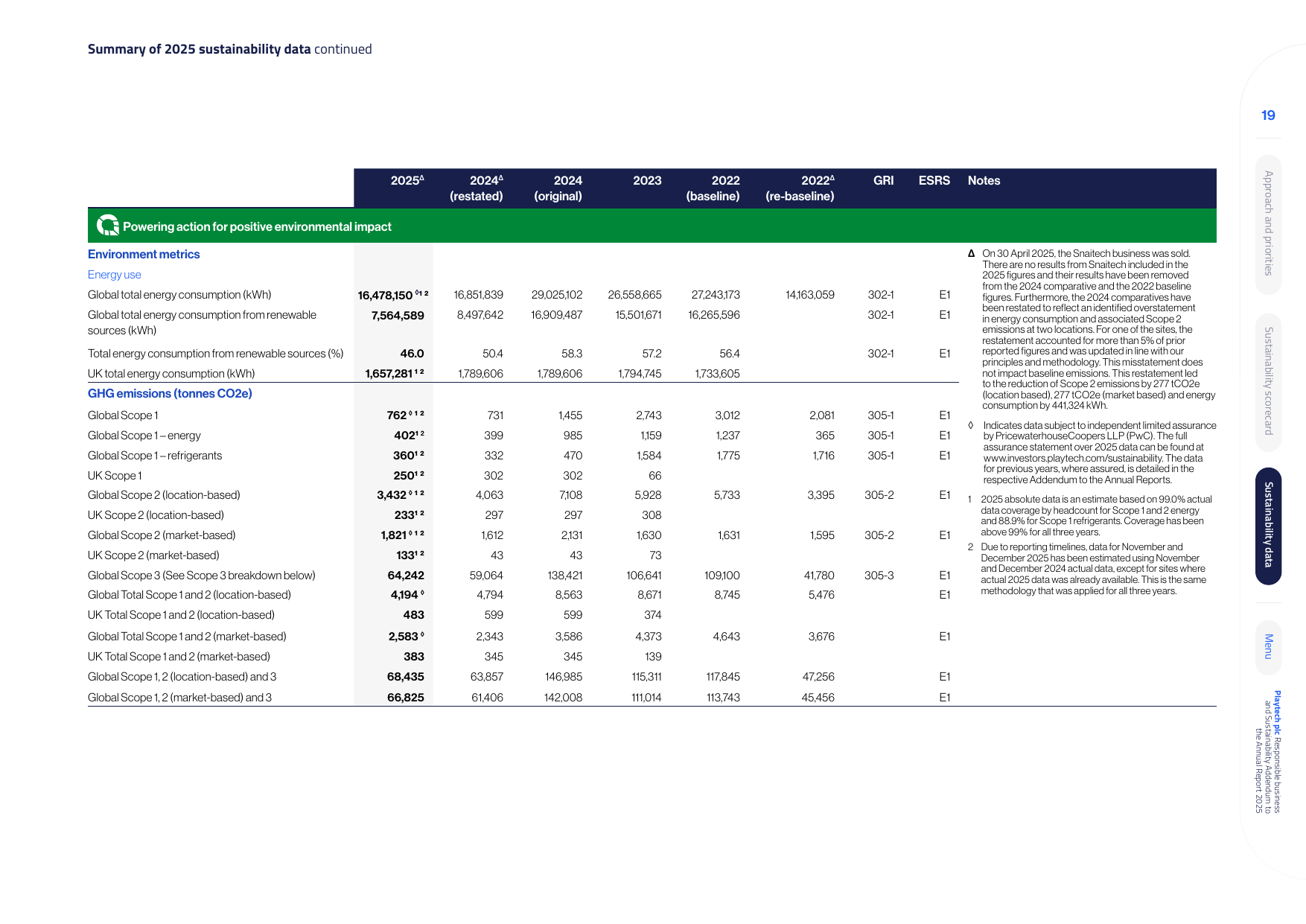Click the 2023 column header
1306x924 pixels.
pyautogui.click(x=647, y=181)
